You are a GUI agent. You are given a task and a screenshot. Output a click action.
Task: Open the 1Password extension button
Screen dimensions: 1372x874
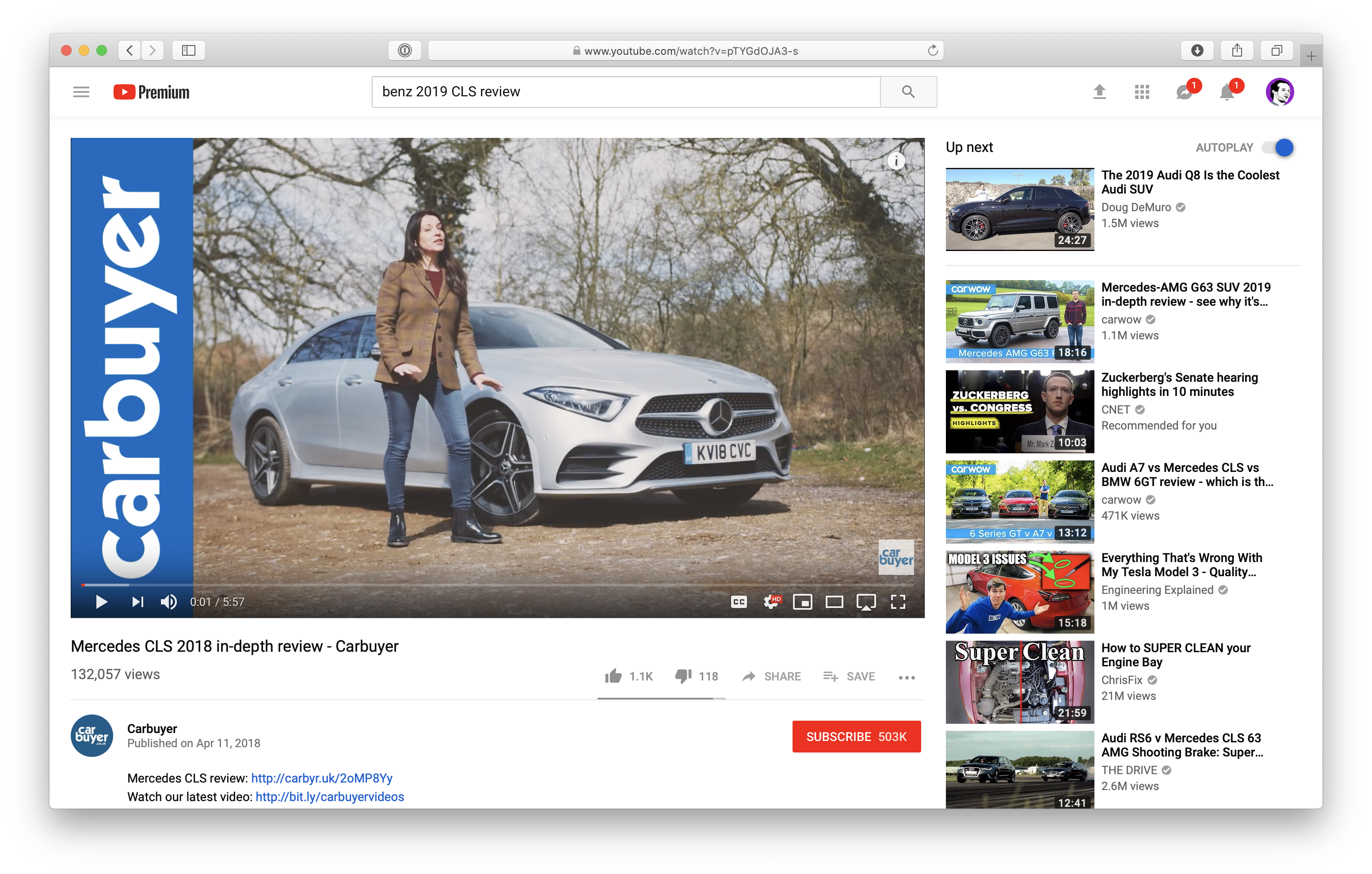point(404,51)
